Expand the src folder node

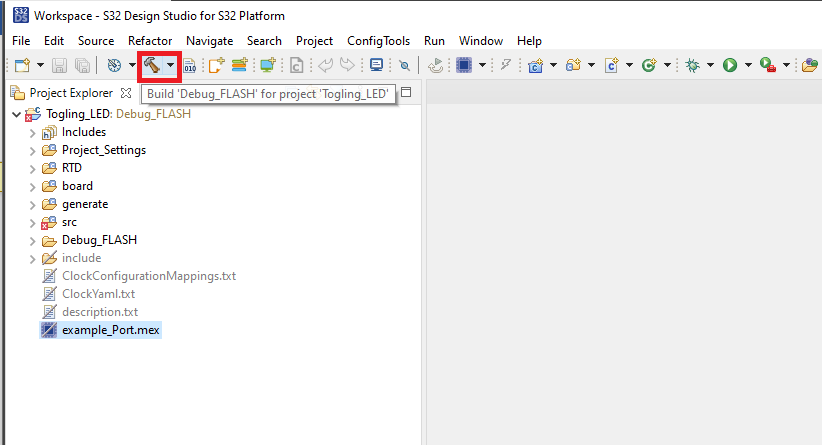pyautogui.click(x=33, y=222)
